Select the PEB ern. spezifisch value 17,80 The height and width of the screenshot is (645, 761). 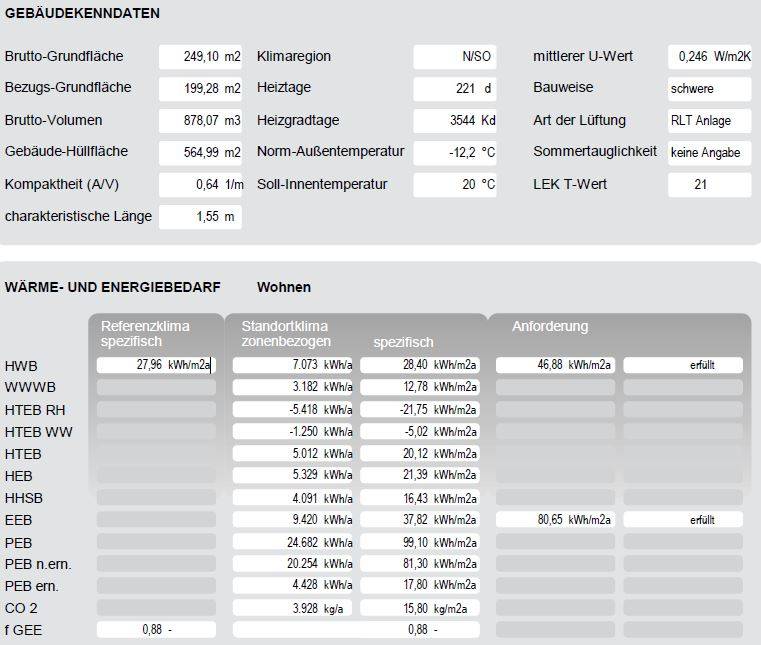pos(420,585)
